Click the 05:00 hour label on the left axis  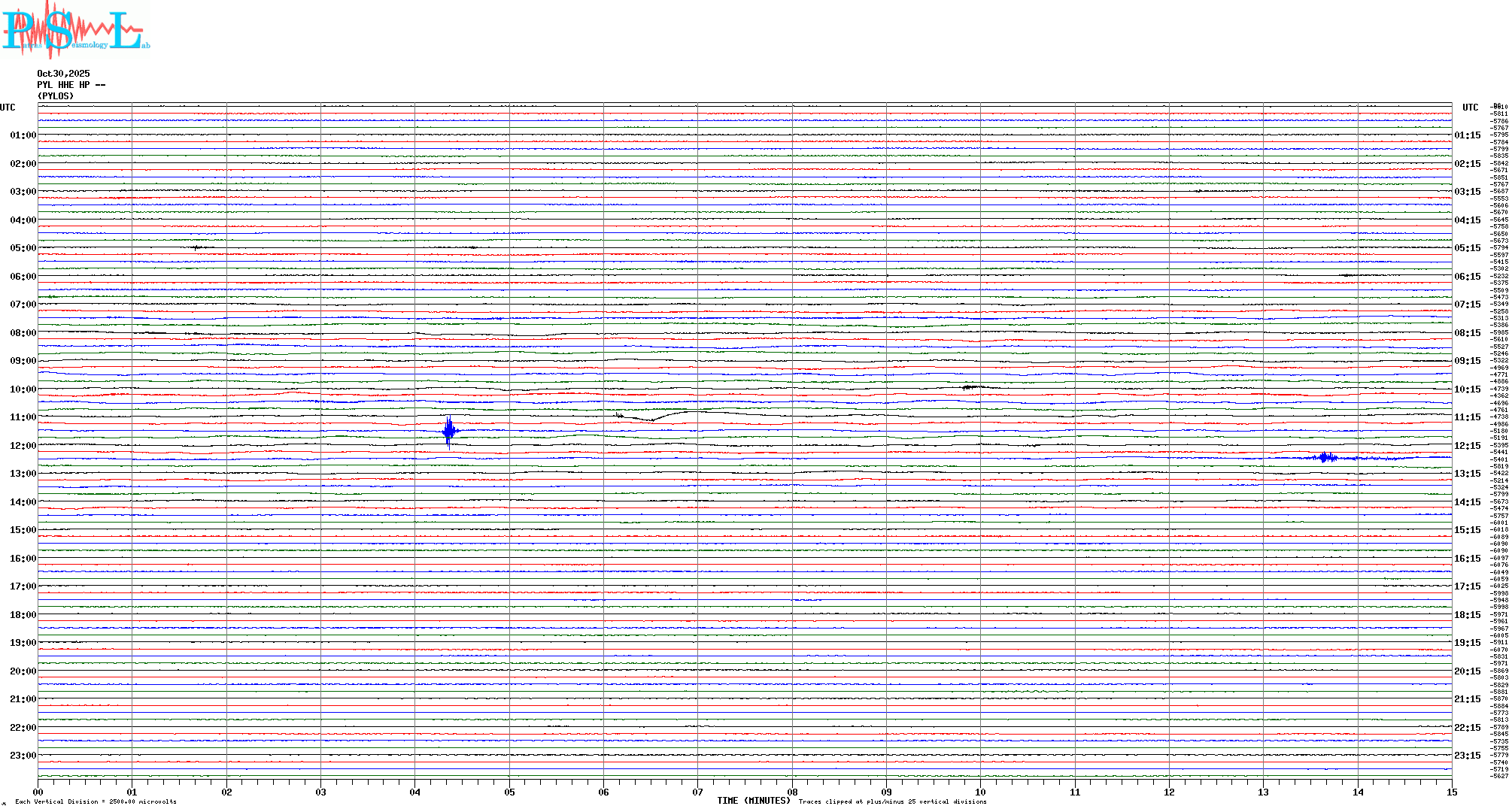click(x=23, y=248)
